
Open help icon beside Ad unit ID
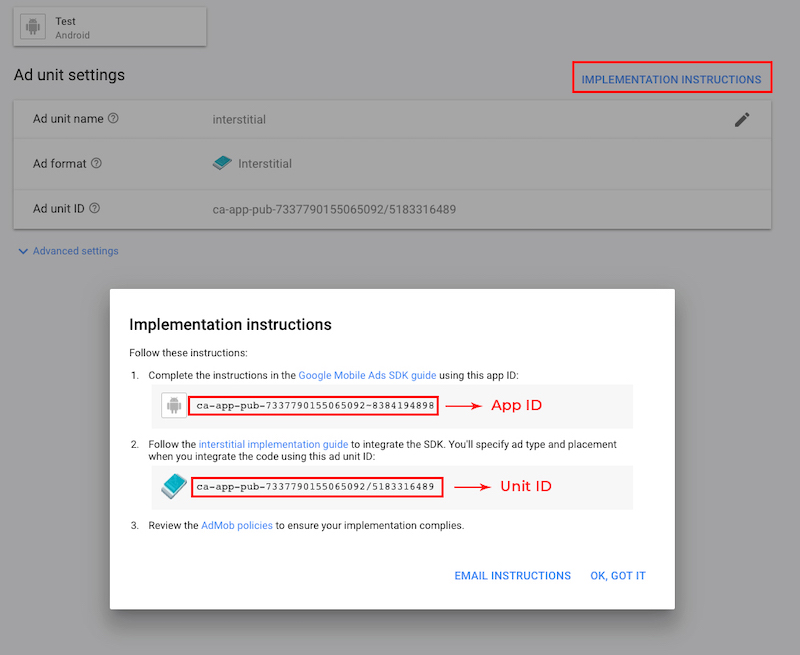click(x=94, y=208)
